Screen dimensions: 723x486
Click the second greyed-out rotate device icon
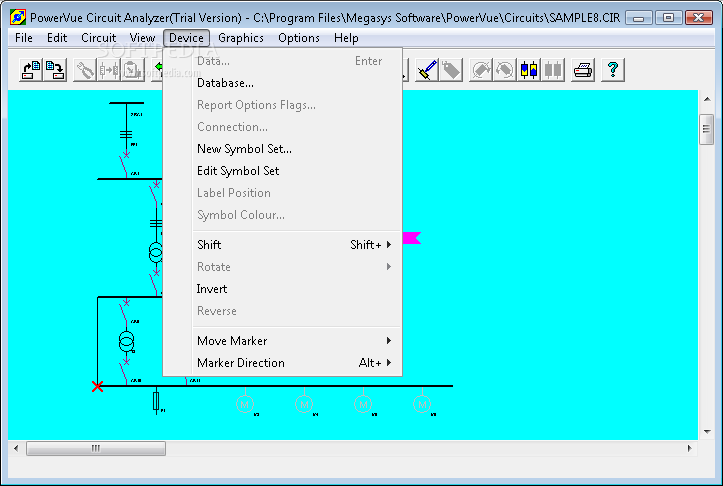(505, 70)
